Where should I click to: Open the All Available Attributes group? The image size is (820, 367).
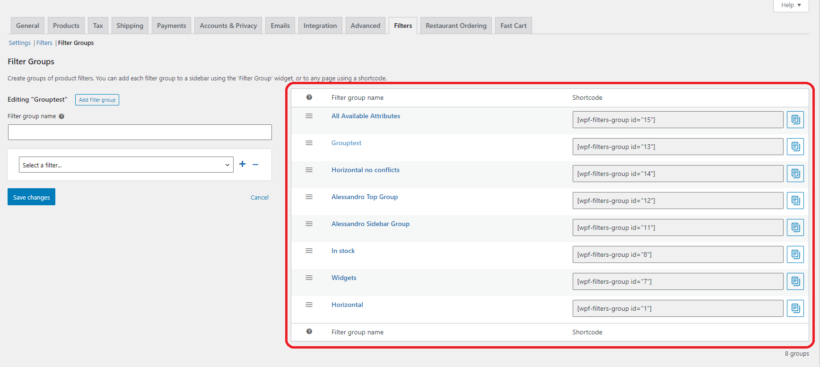[x=366, y=116]
